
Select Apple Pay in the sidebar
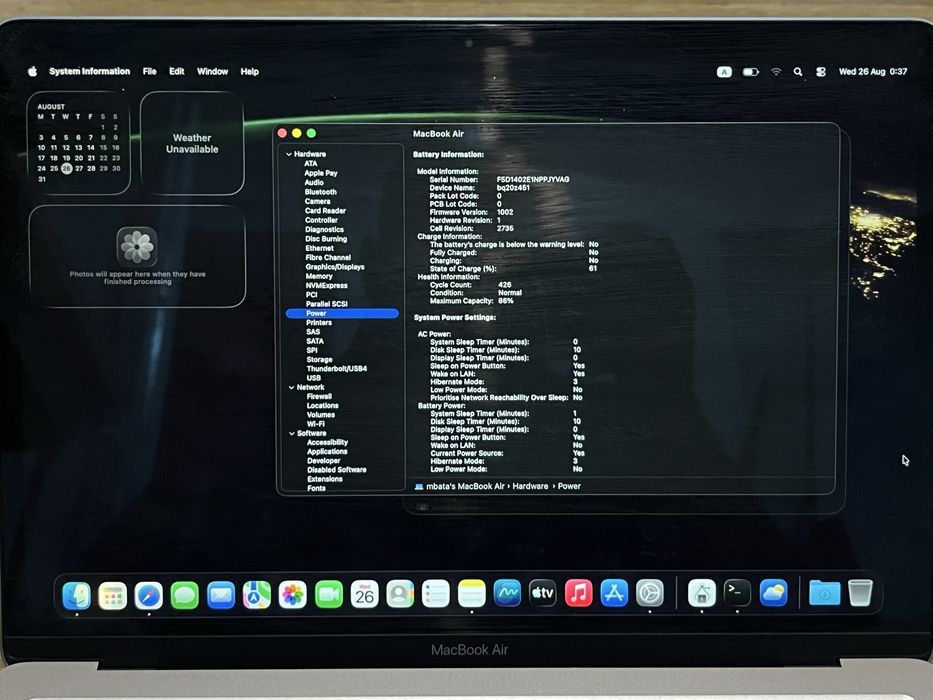[321, 173]
